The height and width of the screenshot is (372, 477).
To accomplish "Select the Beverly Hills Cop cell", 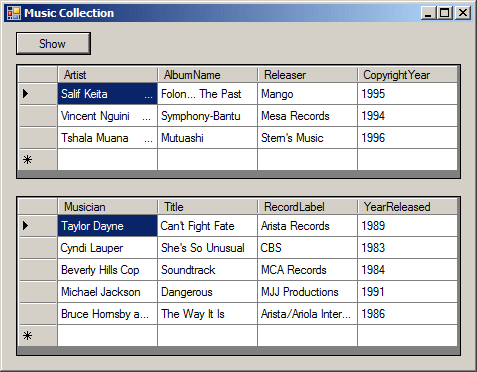I will pos(107,270).
